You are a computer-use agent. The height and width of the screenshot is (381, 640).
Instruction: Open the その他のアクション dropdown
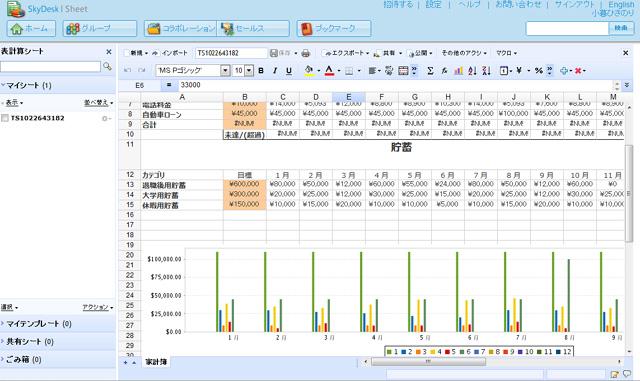464,53
